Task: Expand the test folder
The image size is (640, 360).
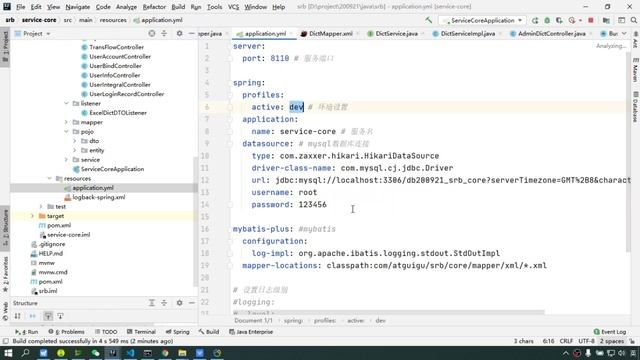Action: click(x=41, y=207)
